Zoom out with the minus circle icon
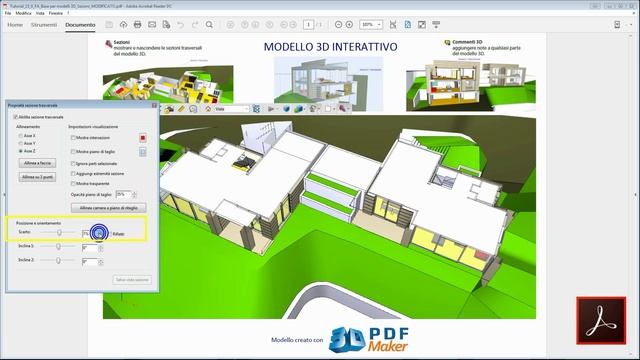This screenshot has height=360, width=640. point(338,24)
